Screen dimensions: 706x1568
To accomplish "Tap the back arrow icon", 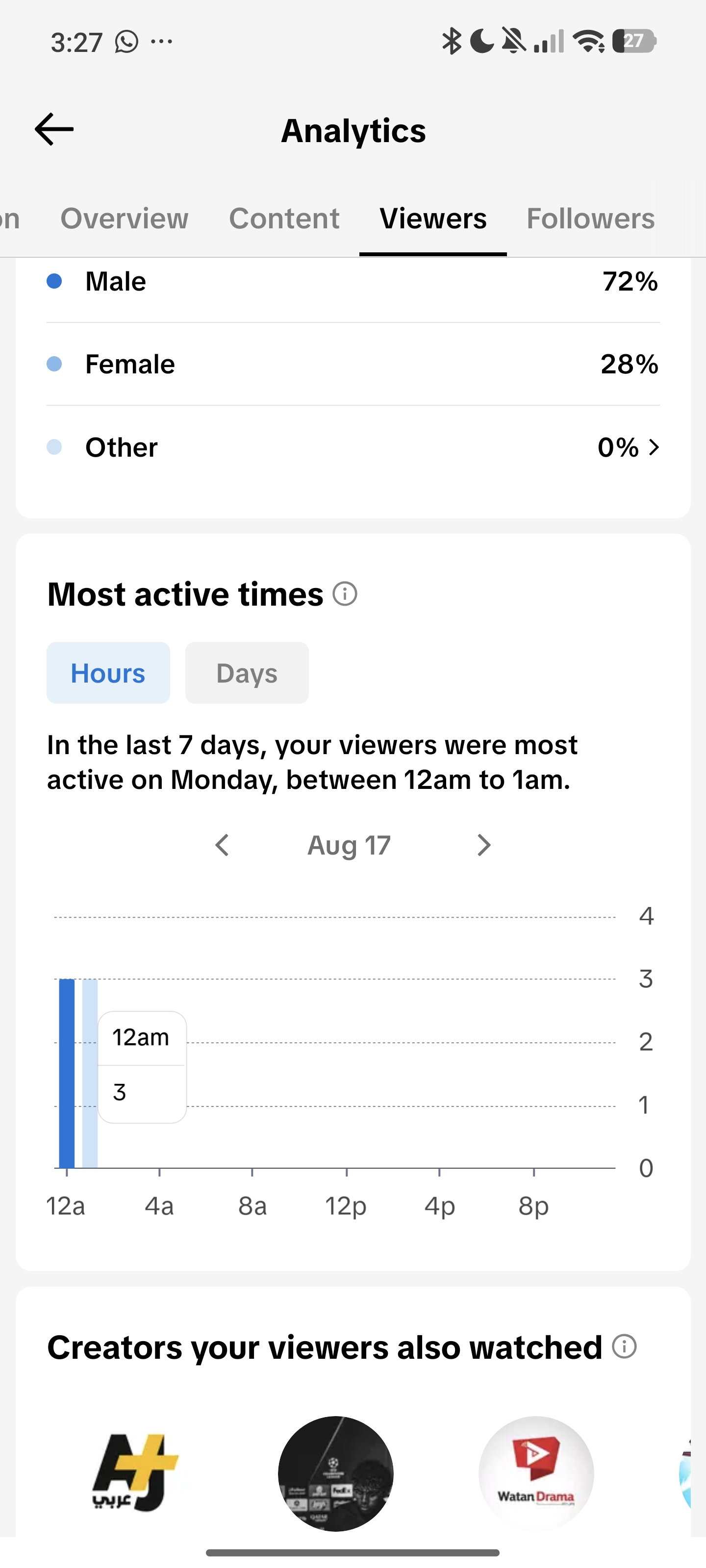I will pyautogui.click(x=54, y=130).
